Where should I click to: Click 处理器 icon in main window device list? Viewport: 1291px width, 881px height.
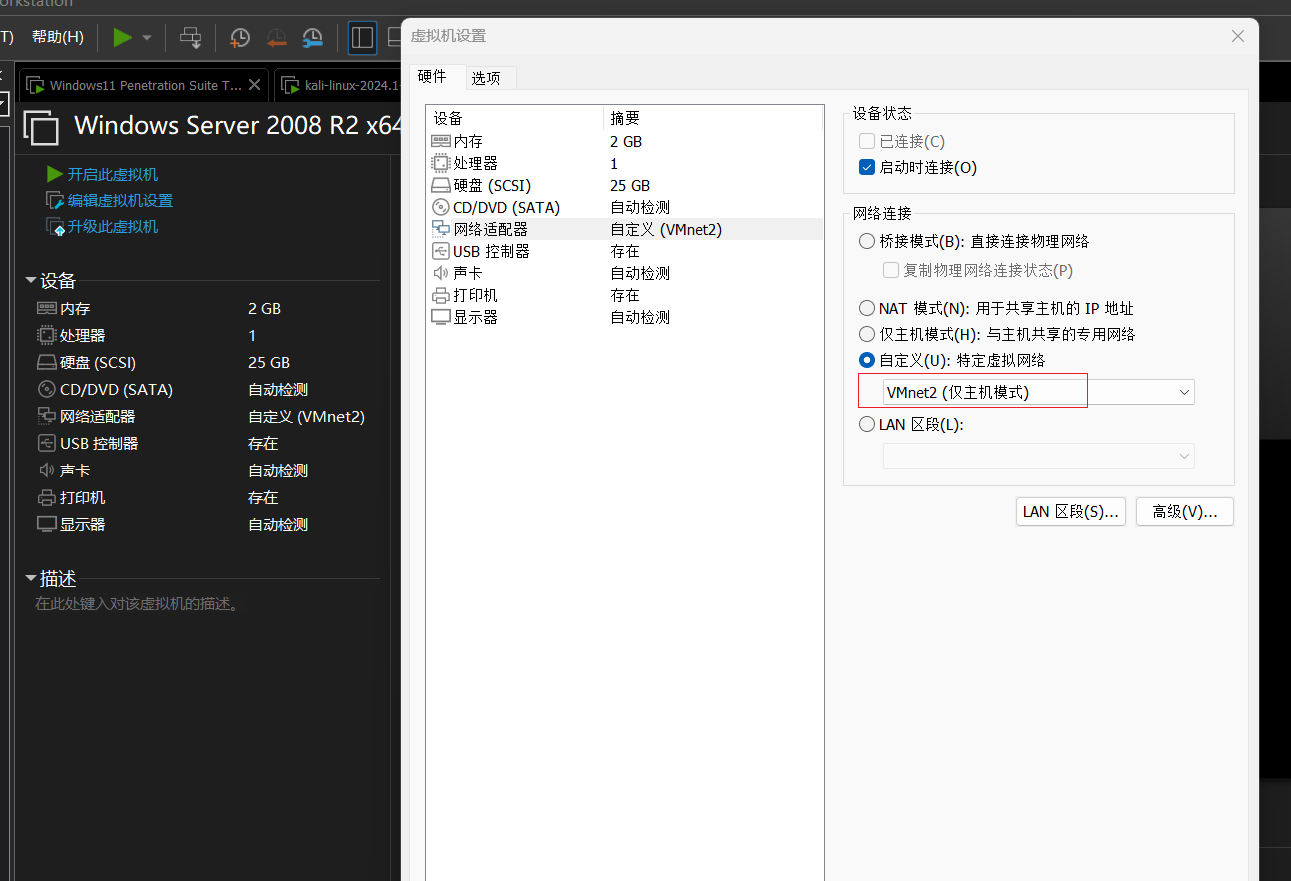(47, 335)
